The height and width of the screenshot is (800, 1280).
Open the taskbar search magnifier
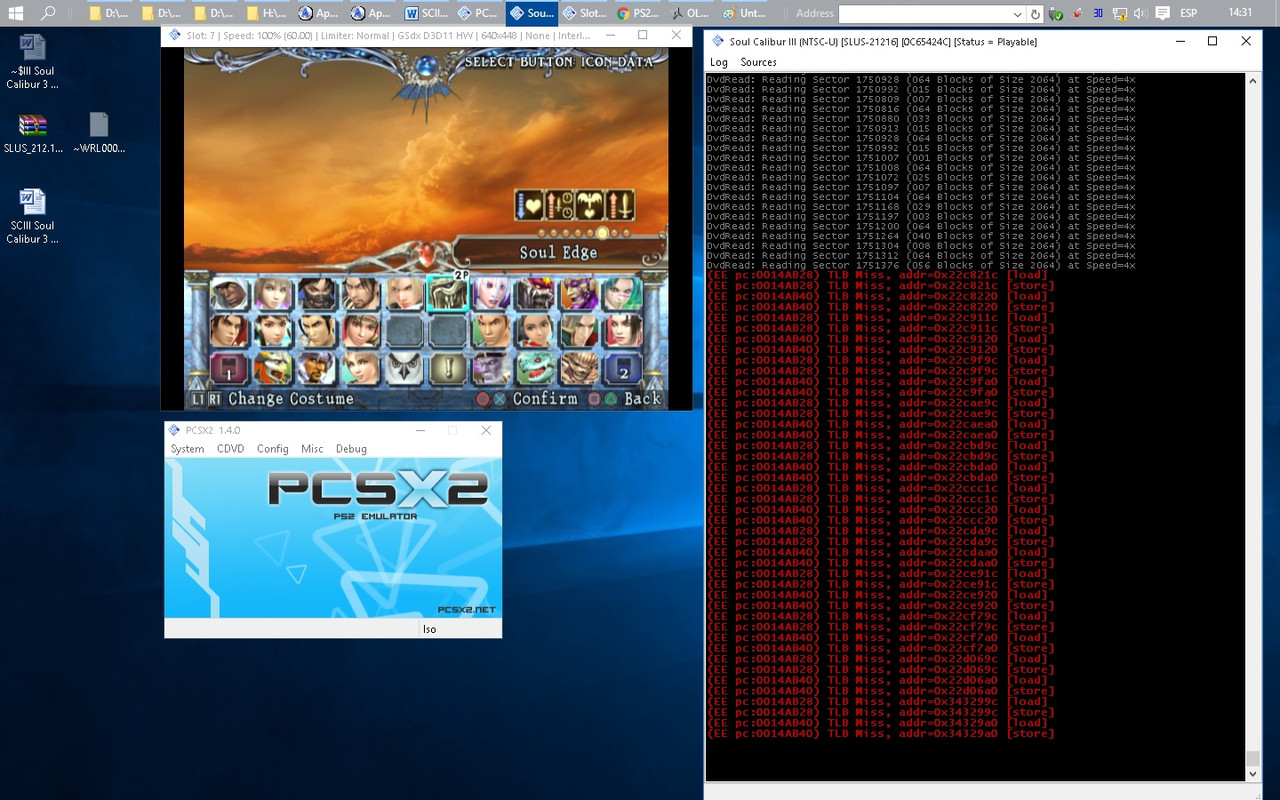click(48, 13)
